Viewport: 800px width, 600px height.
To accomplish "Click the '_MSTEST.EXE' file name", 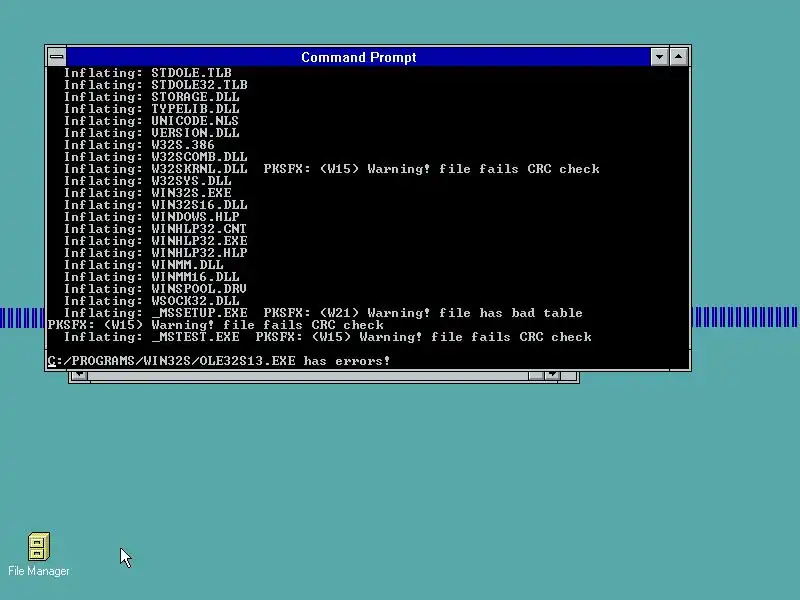I will pyautogui.click(x=195, y=337).
